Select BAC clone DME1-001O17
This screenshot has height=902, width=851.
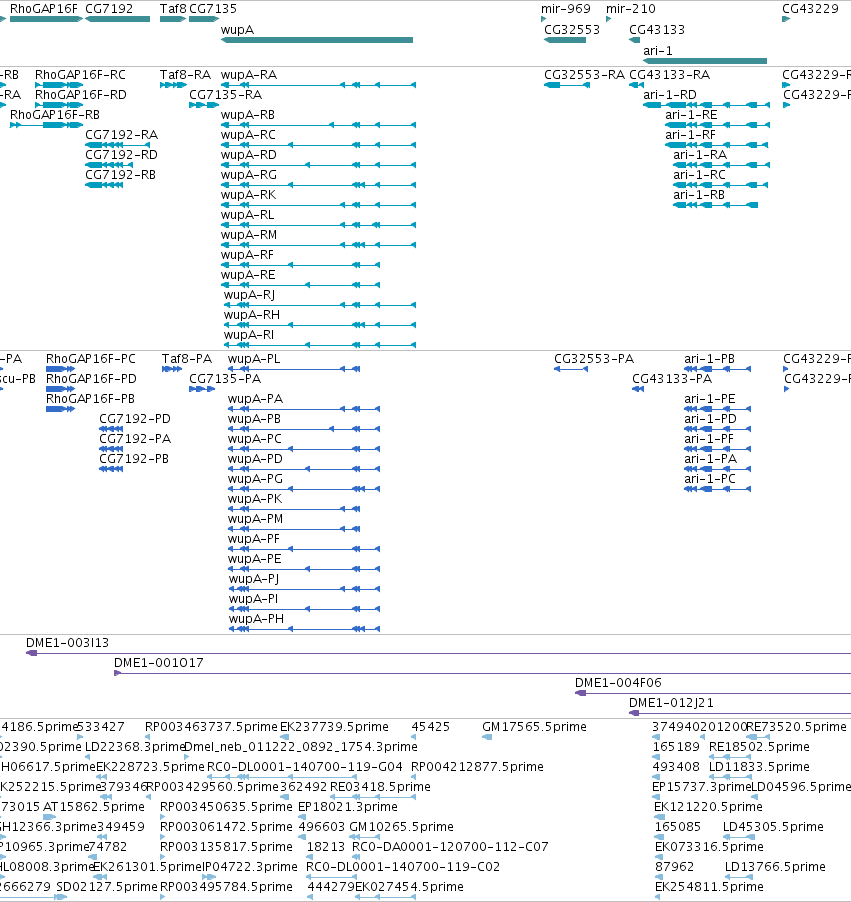click(x=159, y=663)
